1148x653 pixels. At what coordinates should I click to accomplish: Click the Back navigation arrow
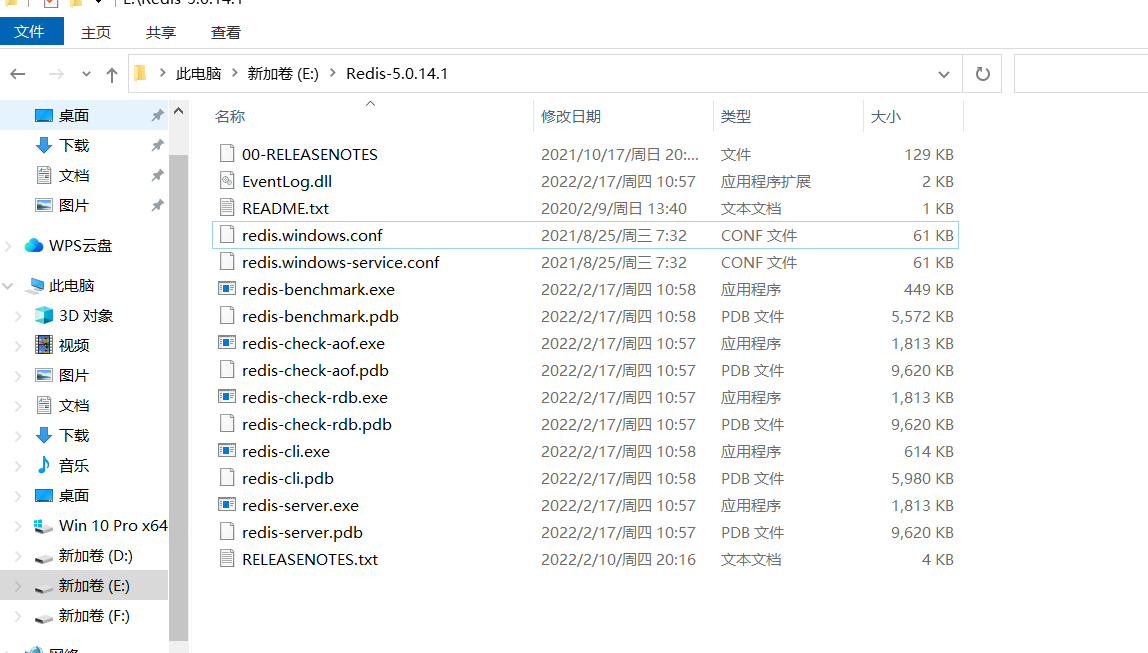(18, 74)
